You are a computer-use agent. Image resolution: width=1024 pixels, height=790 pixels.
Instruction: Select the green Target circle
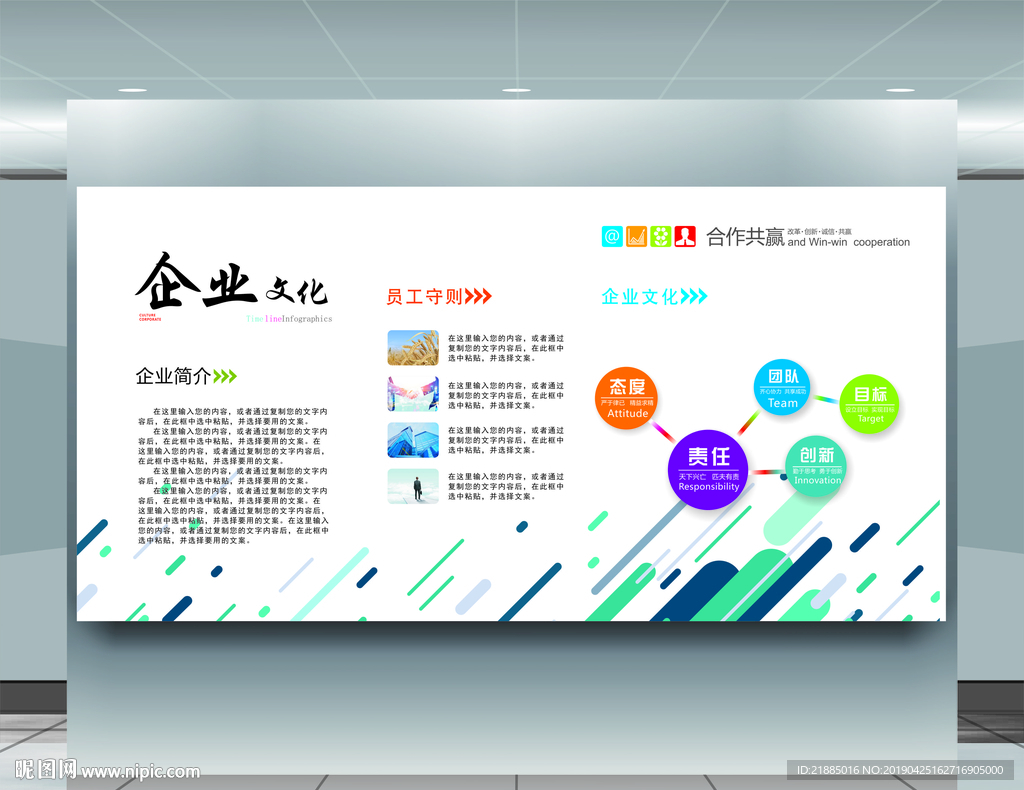[x=869, y=404]
